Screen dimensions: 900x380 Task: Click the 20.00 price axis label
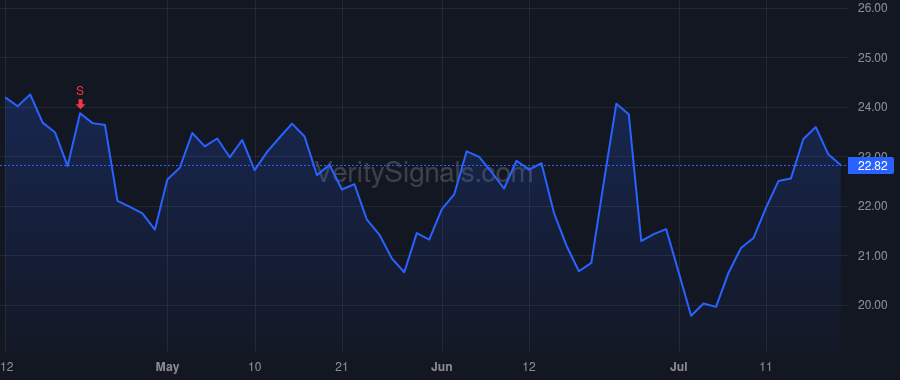coord(871,305)
